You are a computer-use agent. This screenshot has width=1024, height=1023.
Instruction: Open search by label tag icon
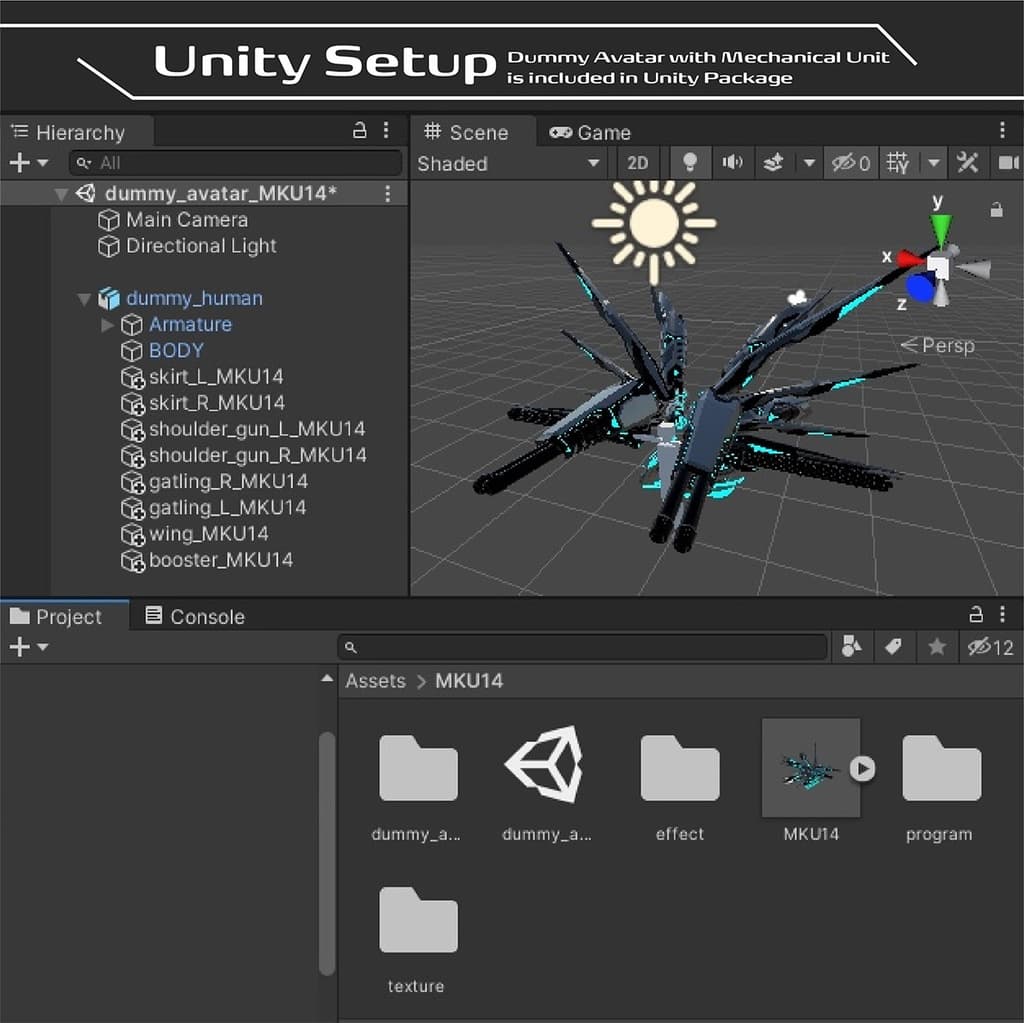click(893, 647)
